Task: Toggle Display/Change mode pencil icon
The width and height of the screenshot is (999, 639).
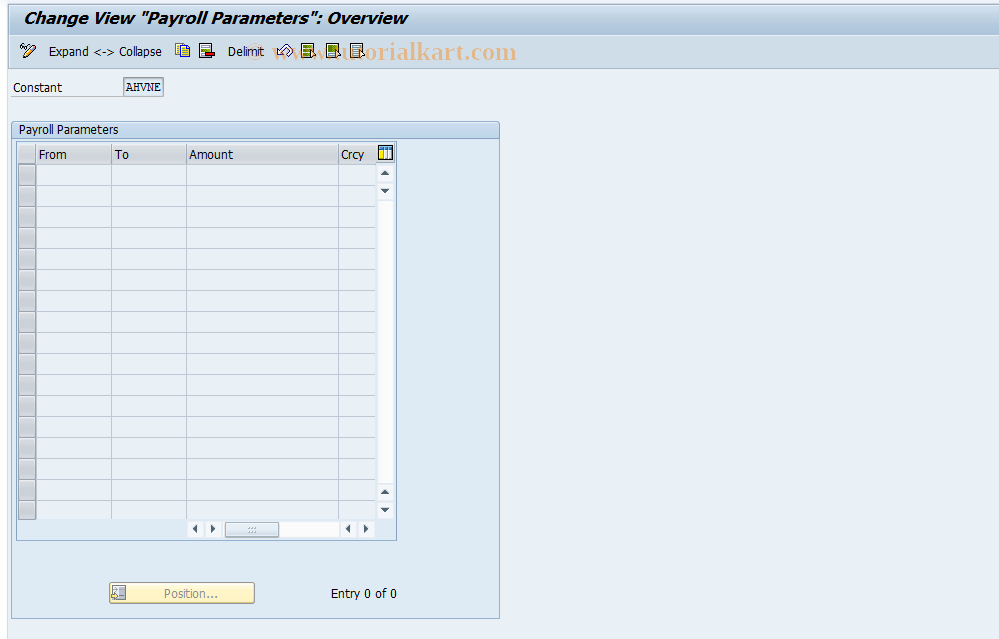Action: pos(27,51)
